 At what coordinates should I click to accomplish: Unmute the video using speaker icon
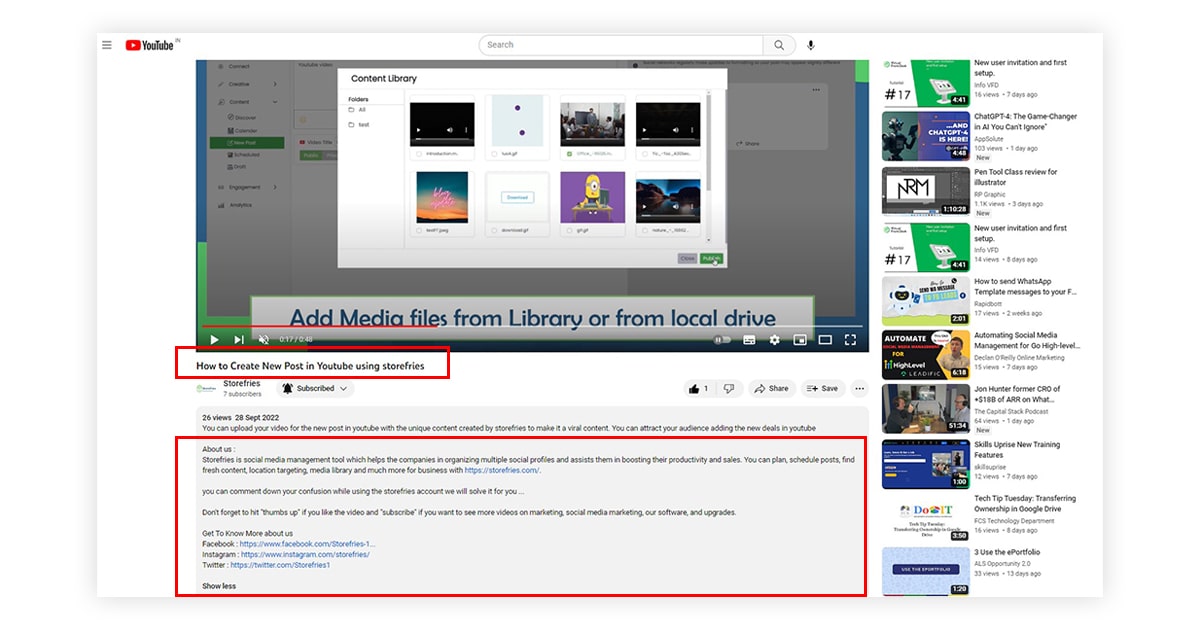pos(264,340)
